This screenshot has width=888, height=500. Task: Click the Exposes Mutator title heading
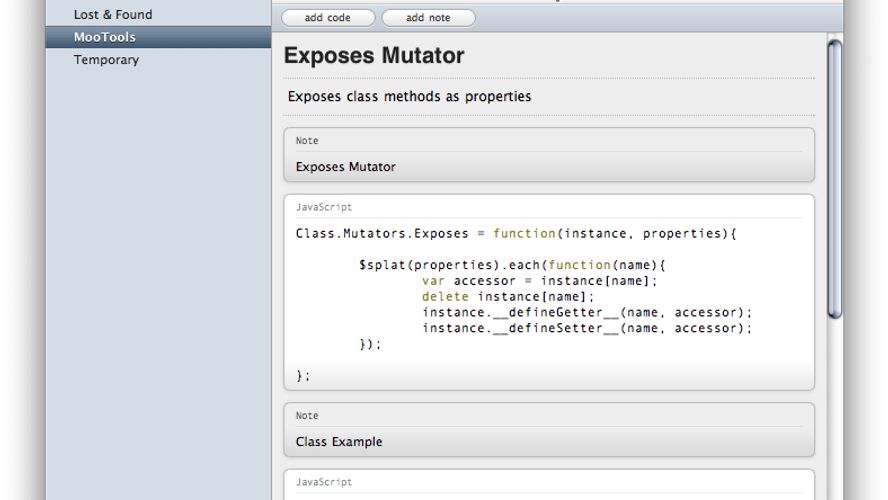(x=374, y=55)
